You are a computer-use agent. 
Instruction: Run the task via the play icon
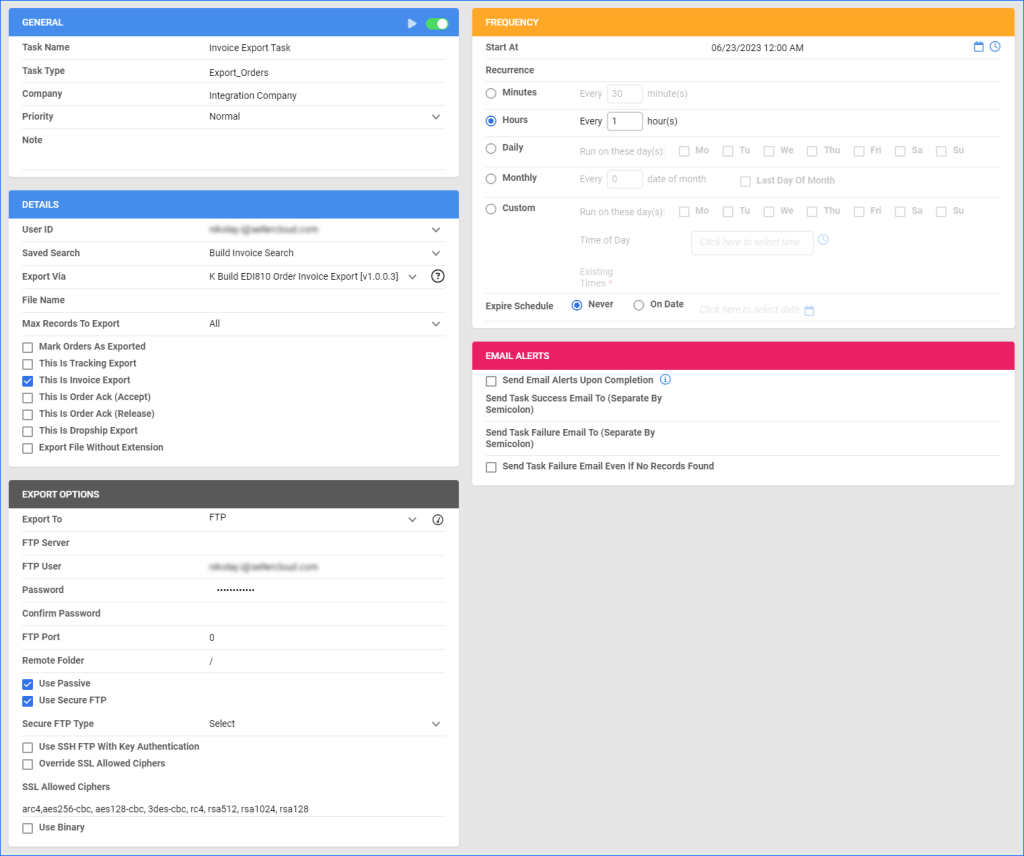point(411,22)
